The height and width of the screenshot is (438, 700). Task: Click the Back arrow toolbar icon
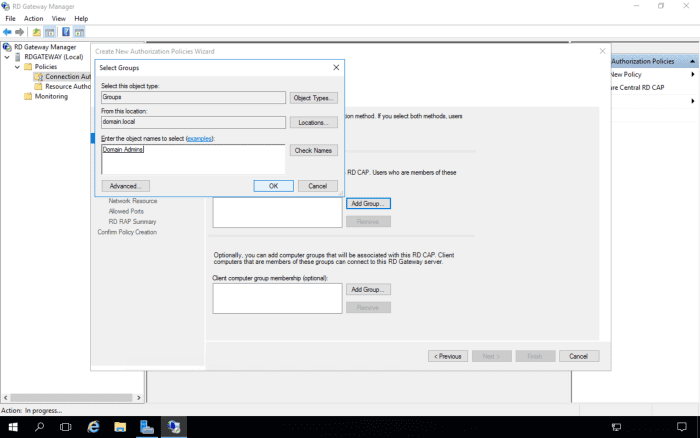7,32
